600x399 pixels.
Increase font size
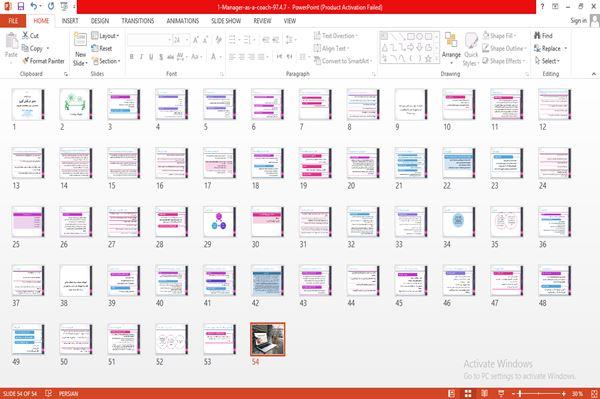(x=196, y=40)
